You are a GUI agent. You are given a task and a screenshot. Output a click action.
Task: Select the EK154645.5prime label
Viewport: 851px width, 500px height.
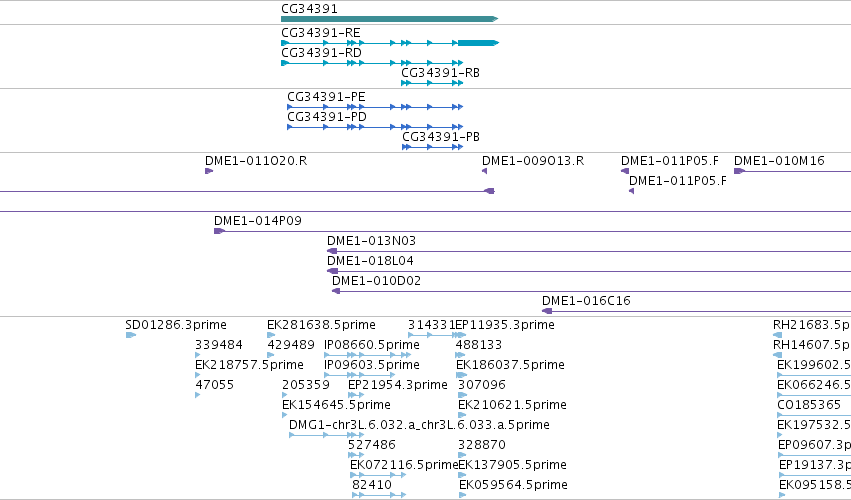click(336, 406)
